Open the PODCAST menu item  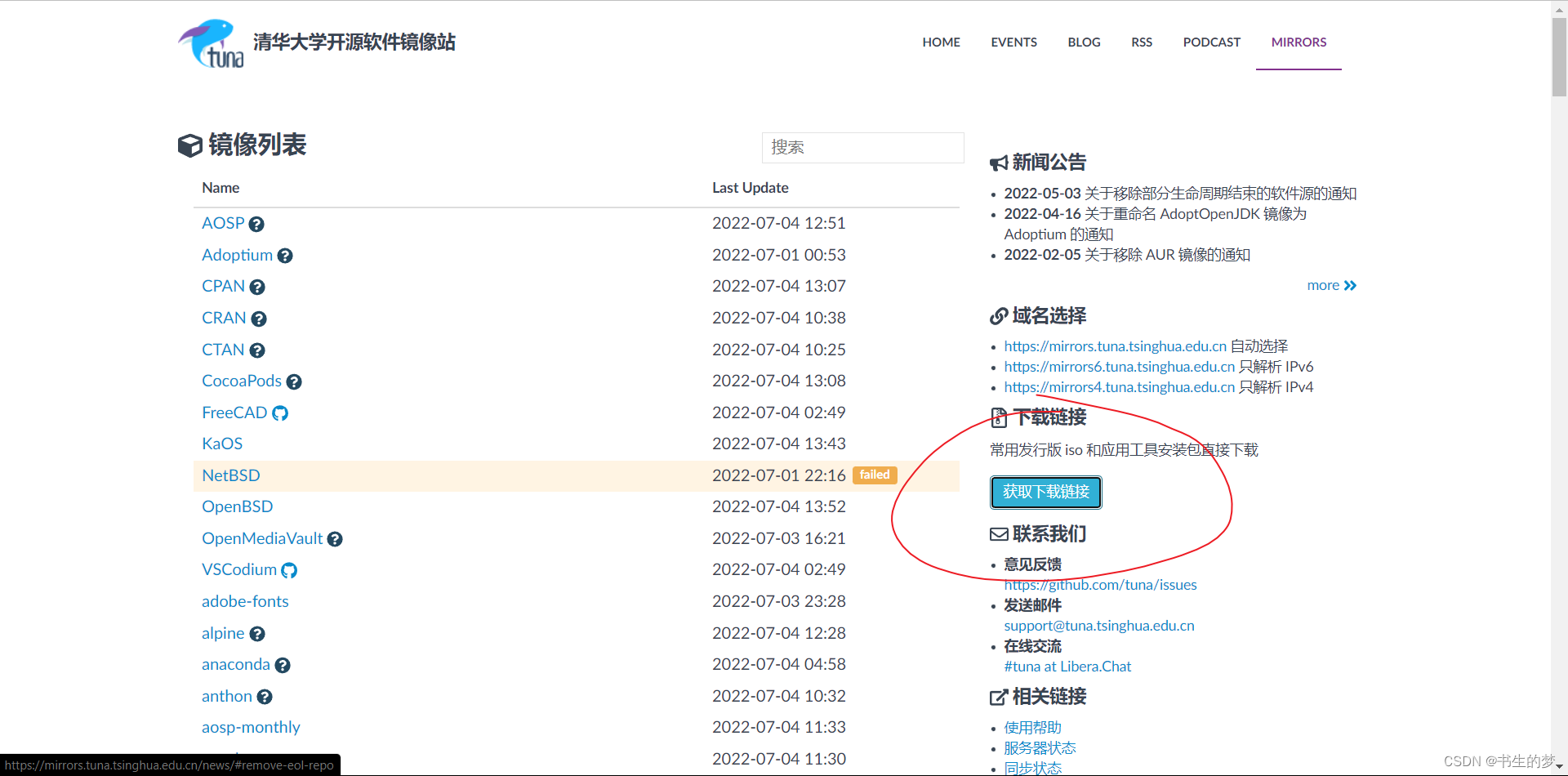[x=1211, y=42]
